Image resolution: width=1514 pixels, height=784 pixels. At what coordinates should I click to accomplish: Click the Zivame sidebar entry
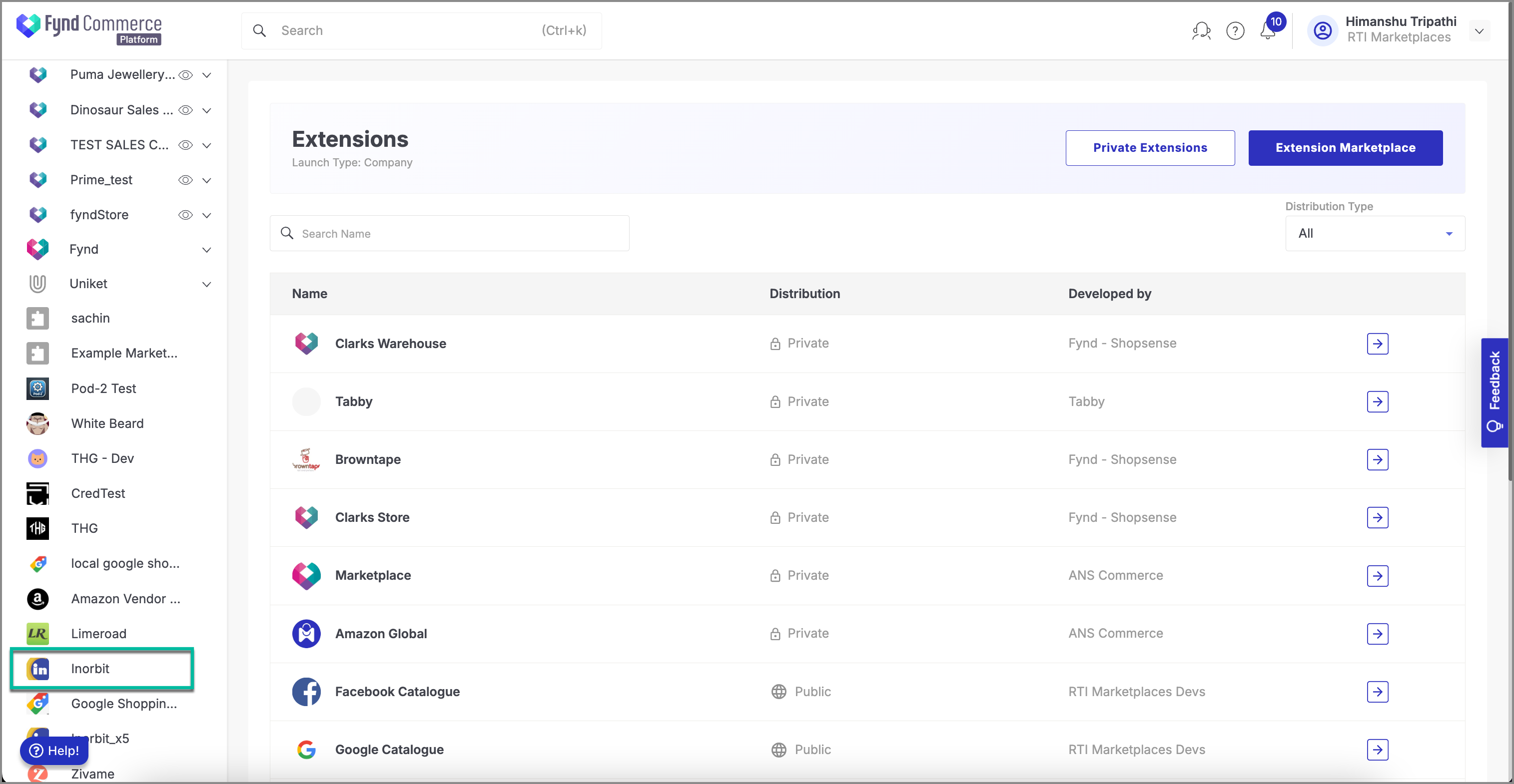(92, 774)
